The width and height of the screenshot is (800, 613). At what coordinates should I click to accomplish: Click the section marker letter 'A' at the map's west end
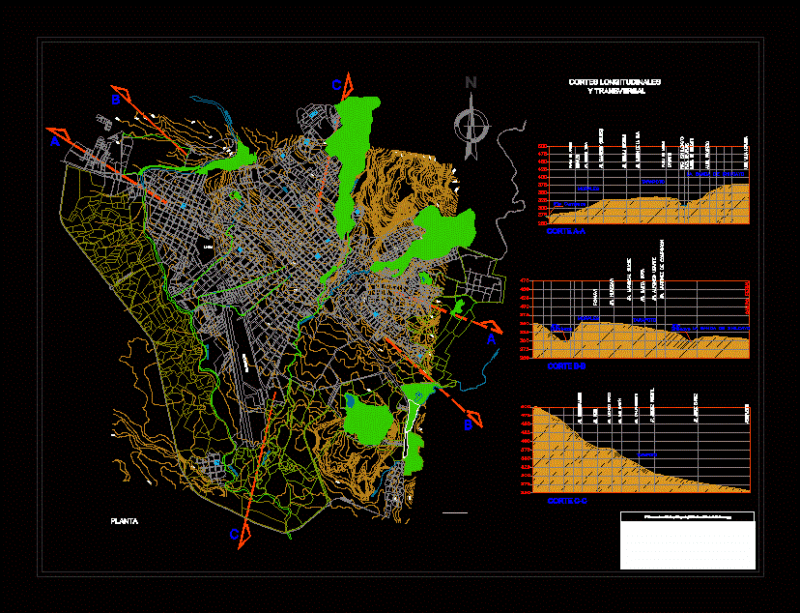tap(55, 142)
